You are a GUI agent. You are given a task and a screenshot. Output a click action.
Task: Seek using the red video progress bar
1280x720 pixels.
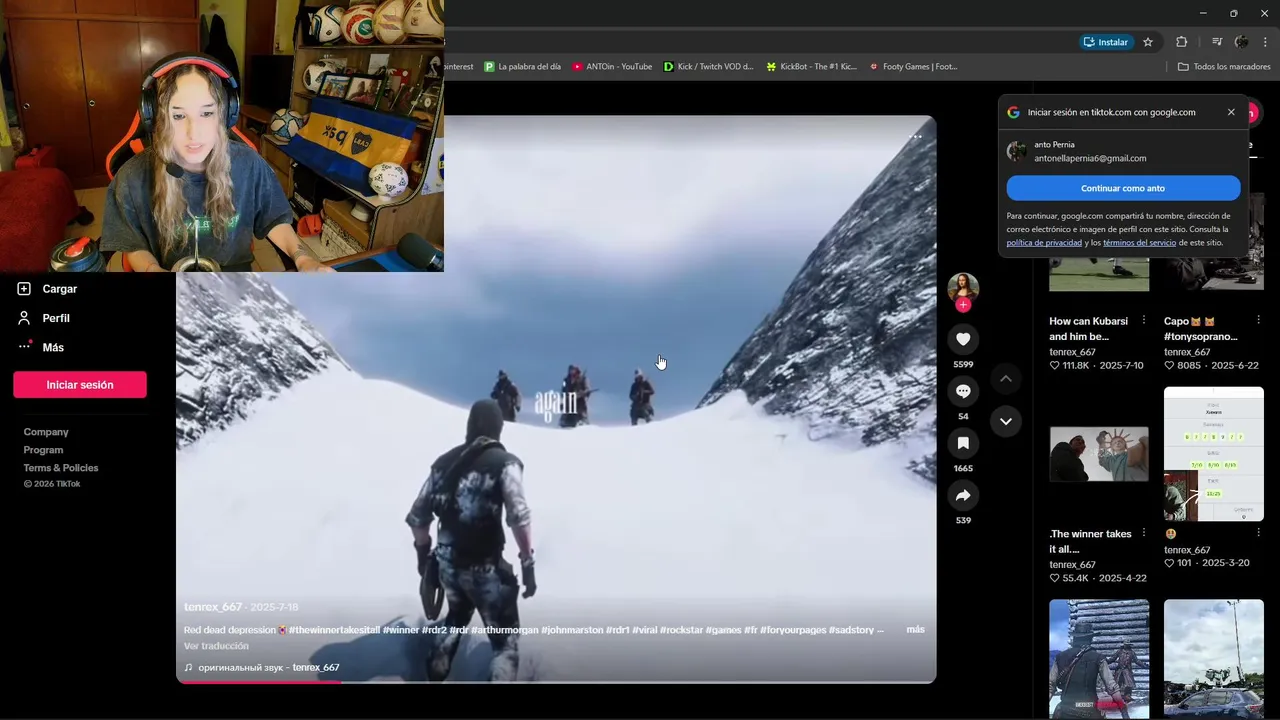pyautogui.click(x=556, y=682)
